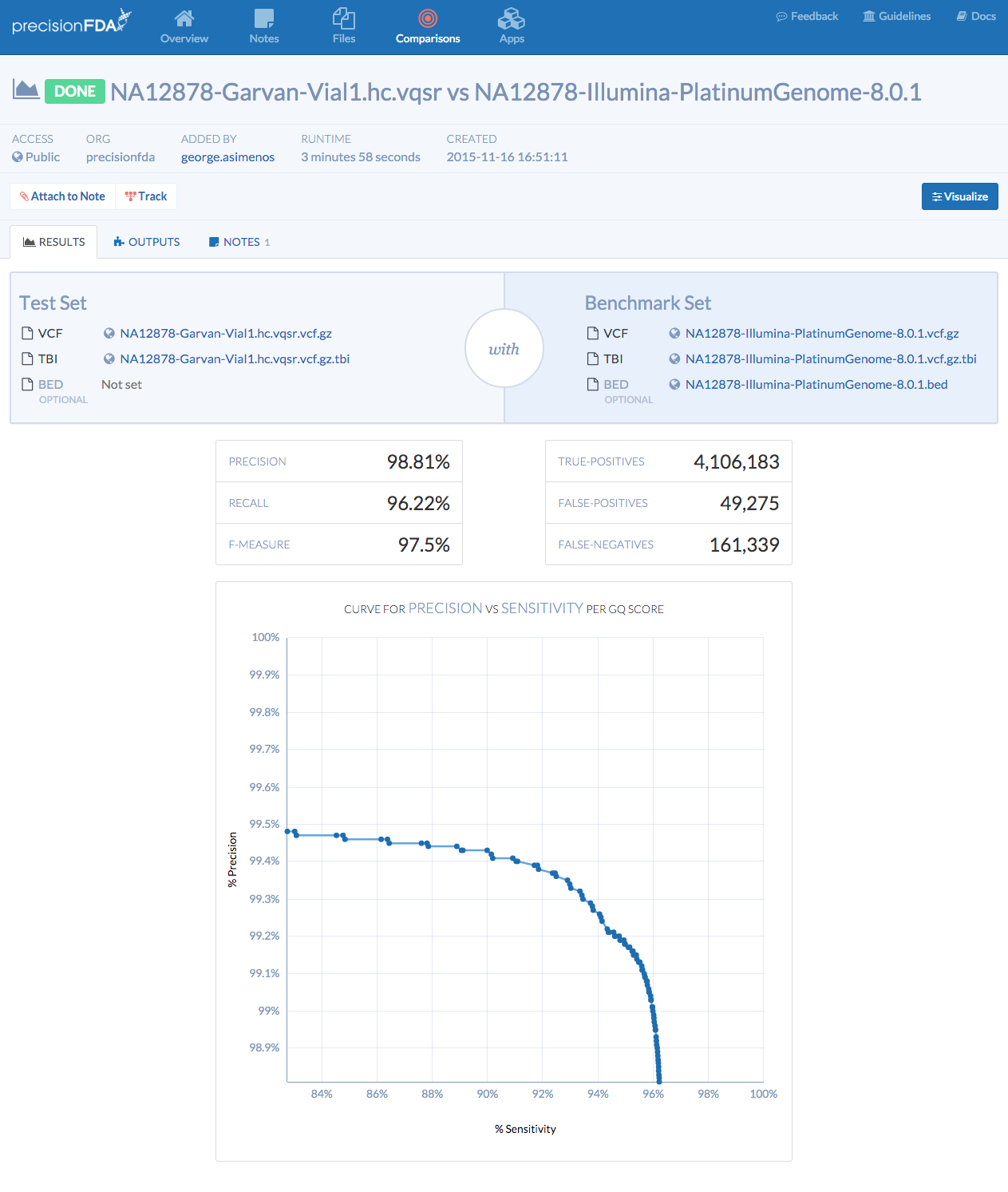Click the Attach to Note button
Screen dimensions: 1008x1192
pos(62,196)
